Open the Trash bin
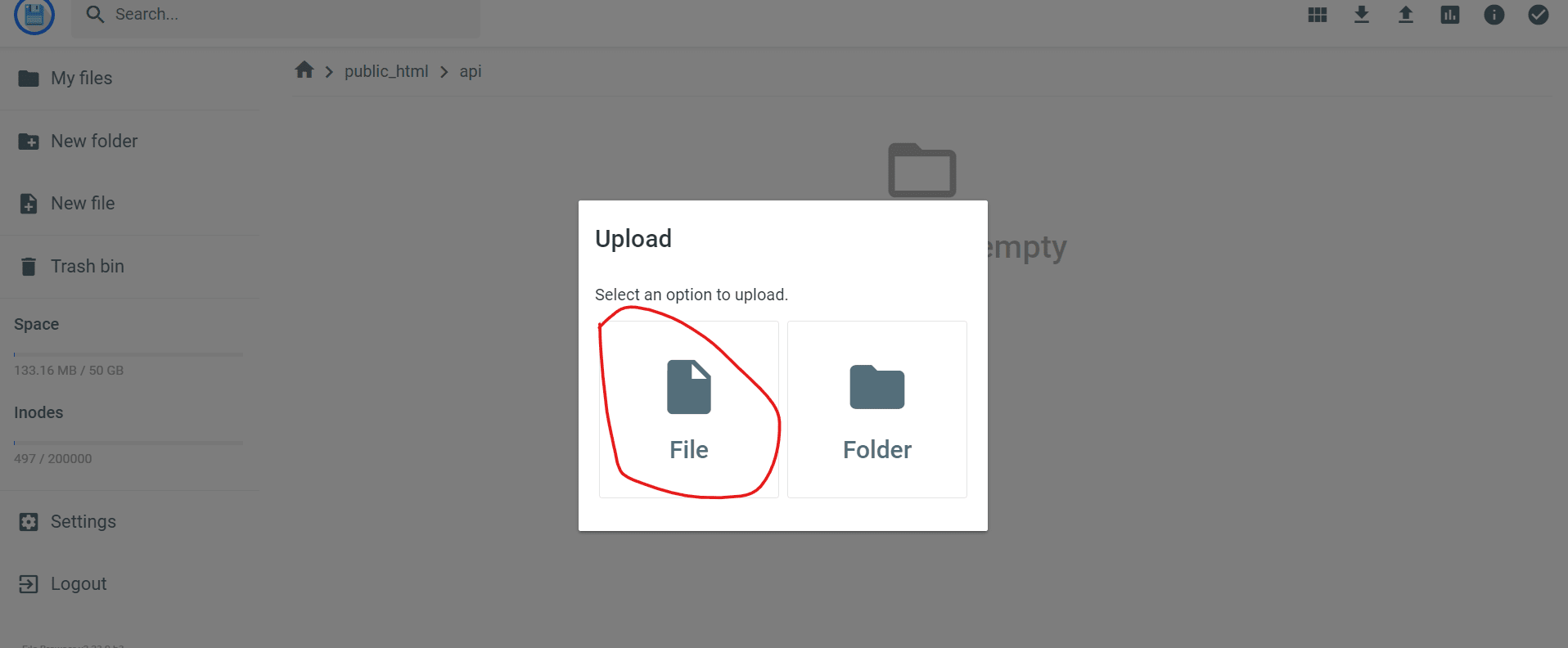Screen dimensions: 1568x648 pos(130,267)
